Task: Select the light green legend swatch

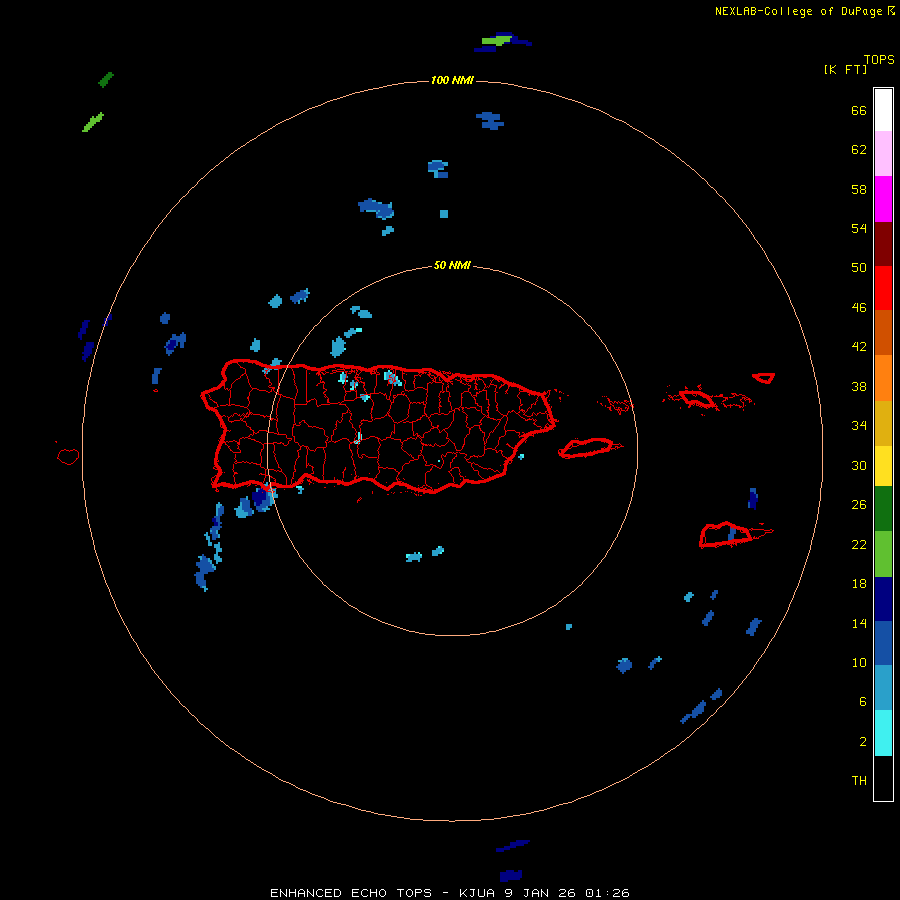Action: coord(883,554)
